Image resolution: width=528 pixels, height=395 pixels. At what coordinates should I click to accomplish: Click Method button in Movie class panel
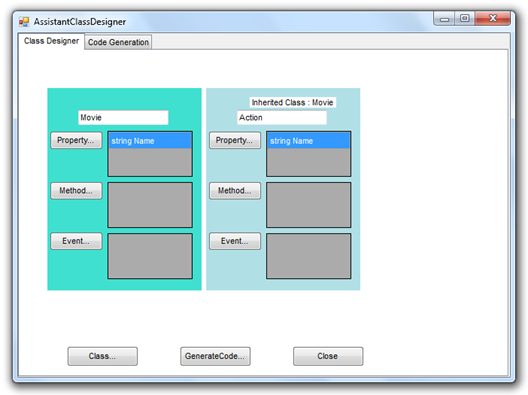[76, 191]
